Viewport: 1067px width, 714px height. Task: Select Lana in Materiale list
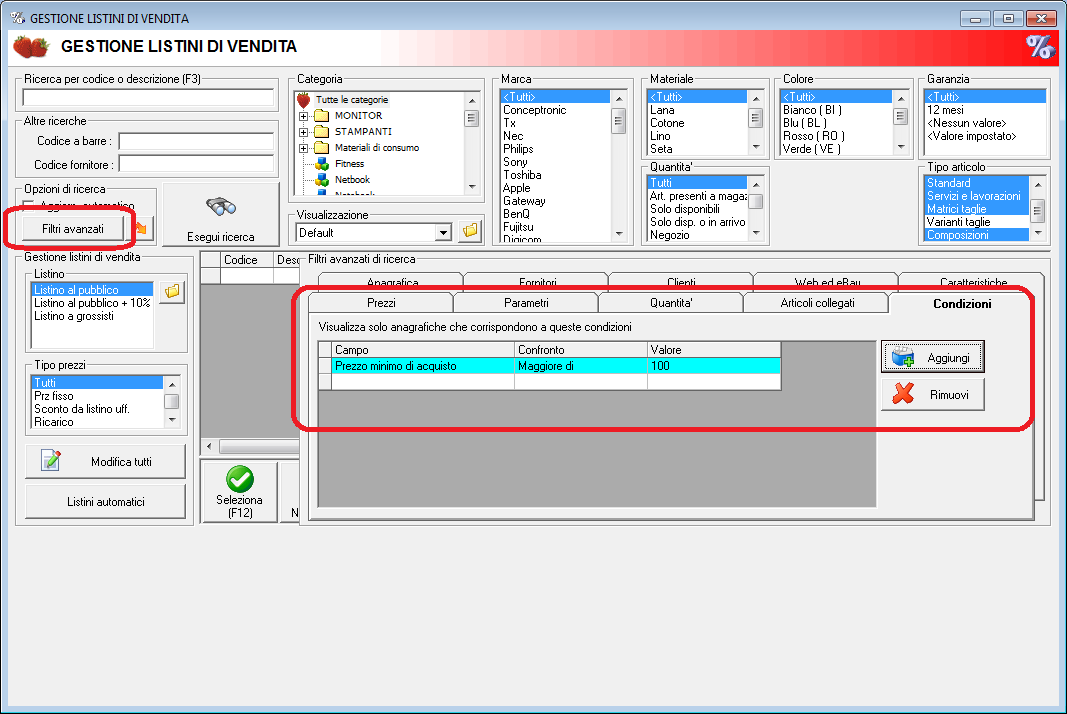coord(662,110)
